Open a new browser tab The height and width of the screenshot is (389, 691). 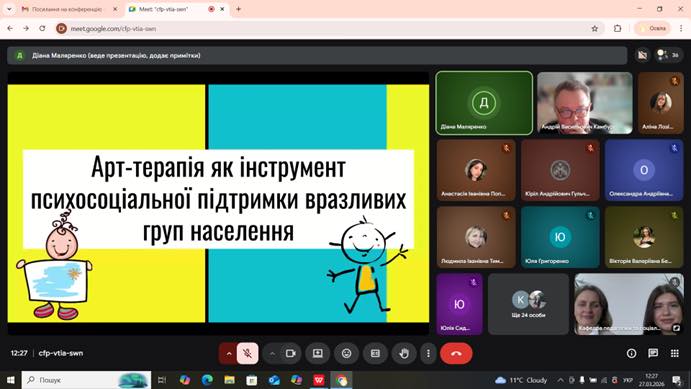[238, 9]
